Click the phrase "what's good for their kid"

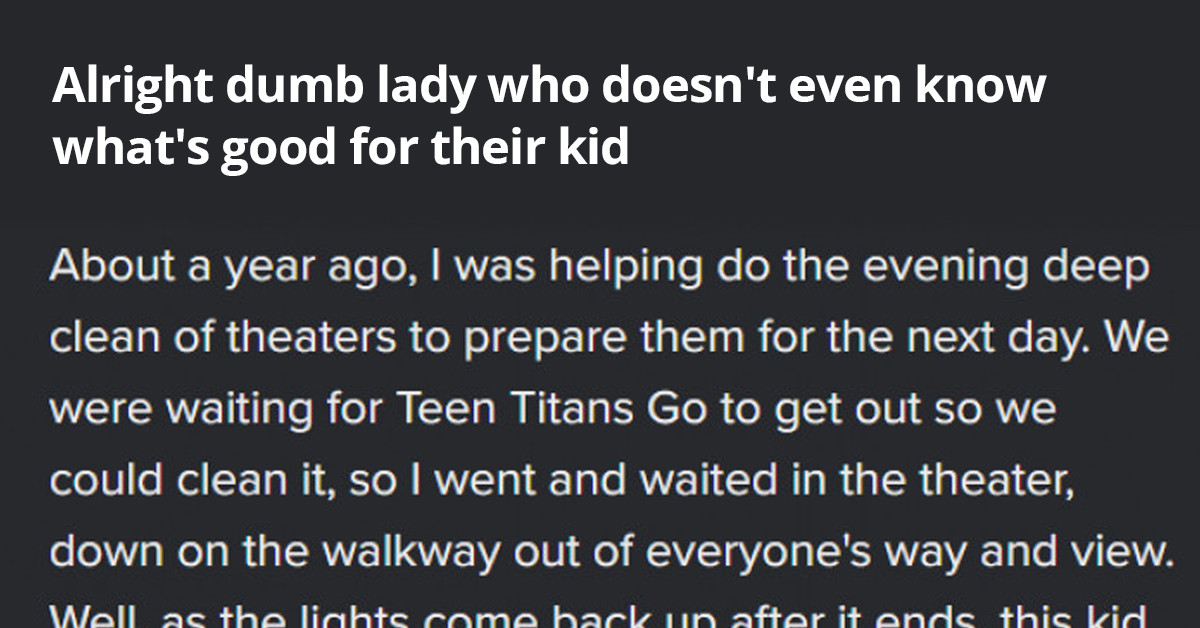(x=340, y=146)
